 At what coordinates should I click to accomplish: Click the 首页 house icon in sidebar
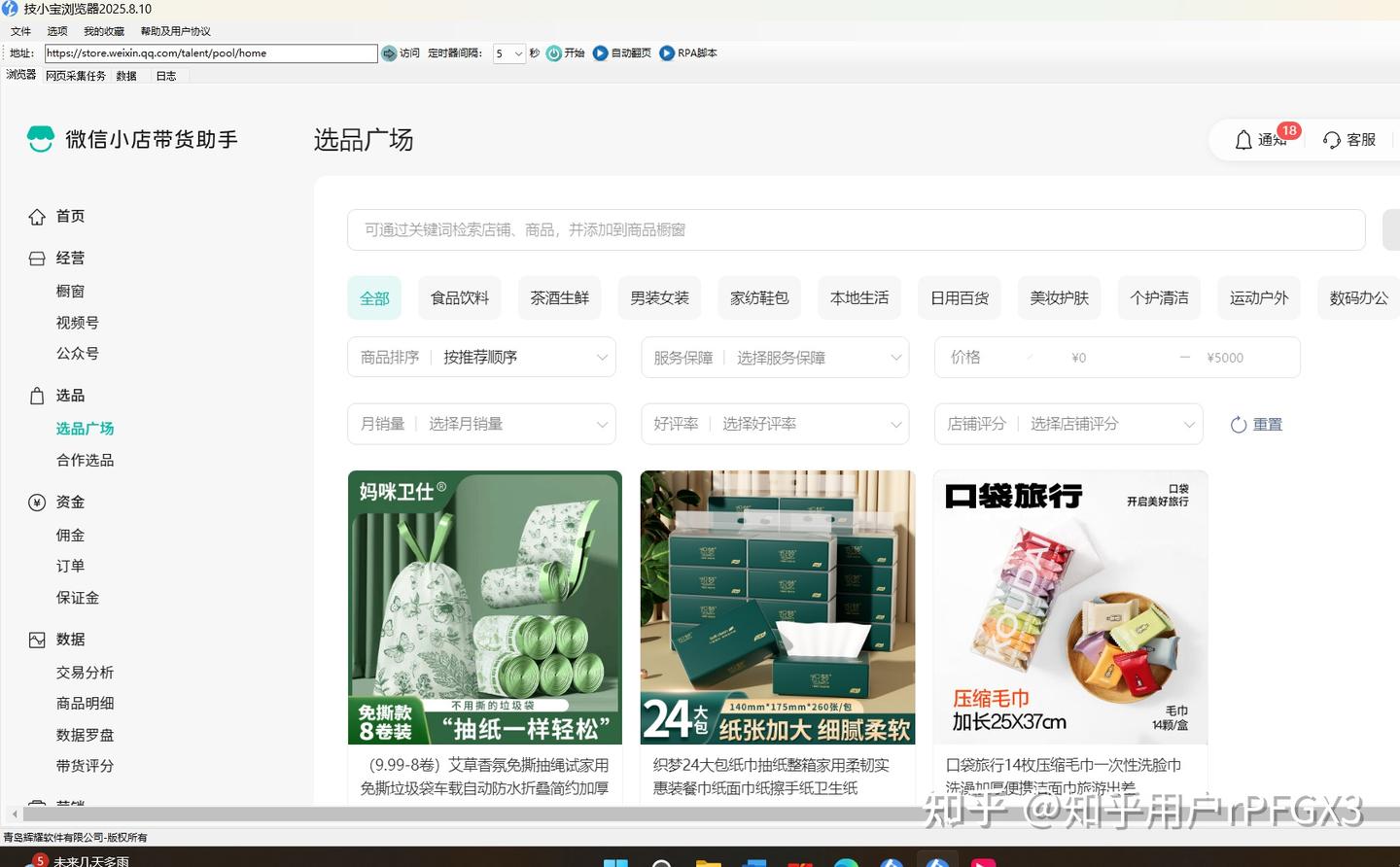[37, 217]
